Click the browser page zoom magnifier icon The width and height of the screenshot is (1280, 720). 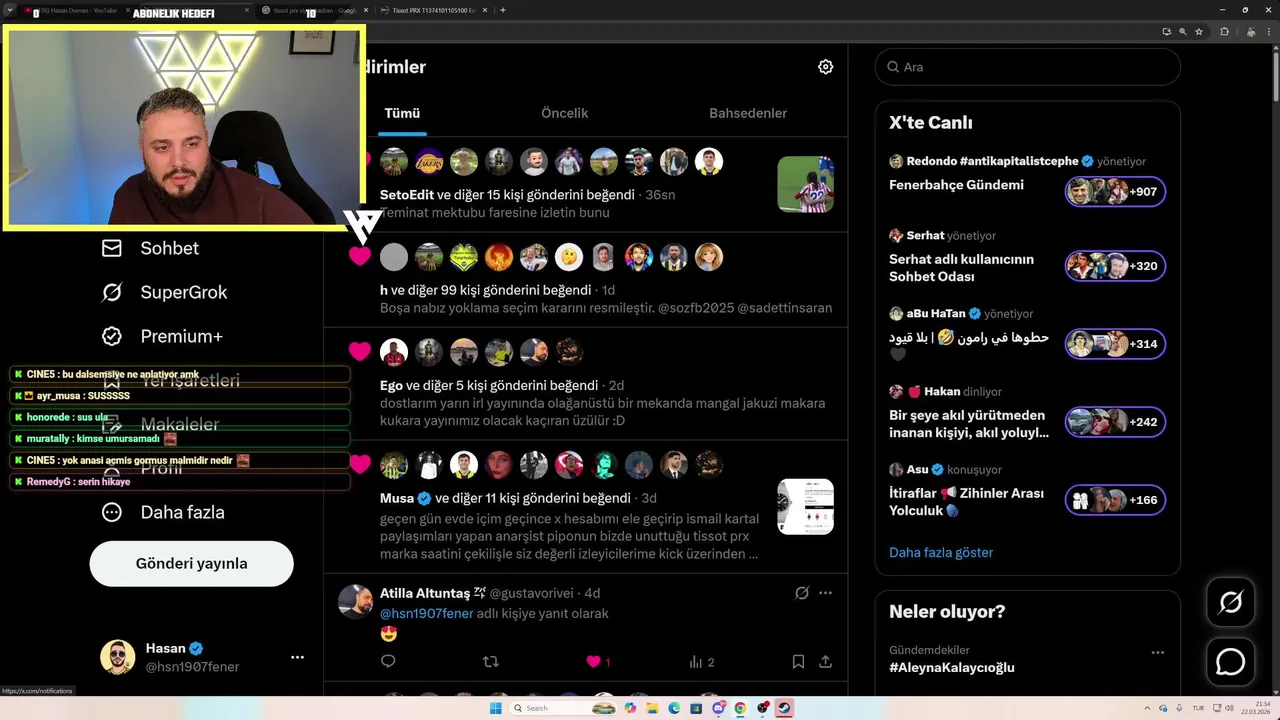point(1183,32)
